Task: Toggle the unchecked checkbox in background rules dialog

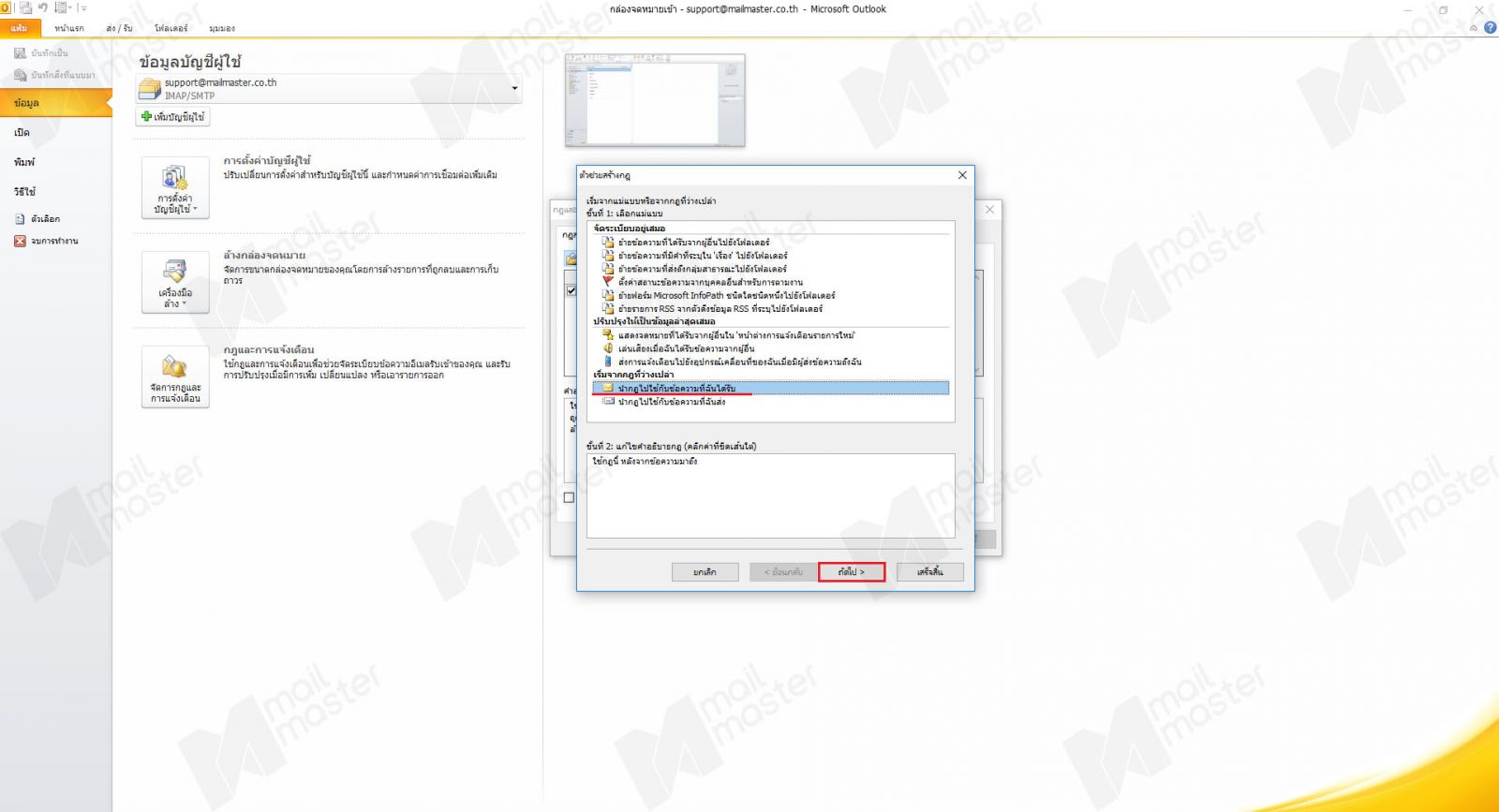Action: 569,497
